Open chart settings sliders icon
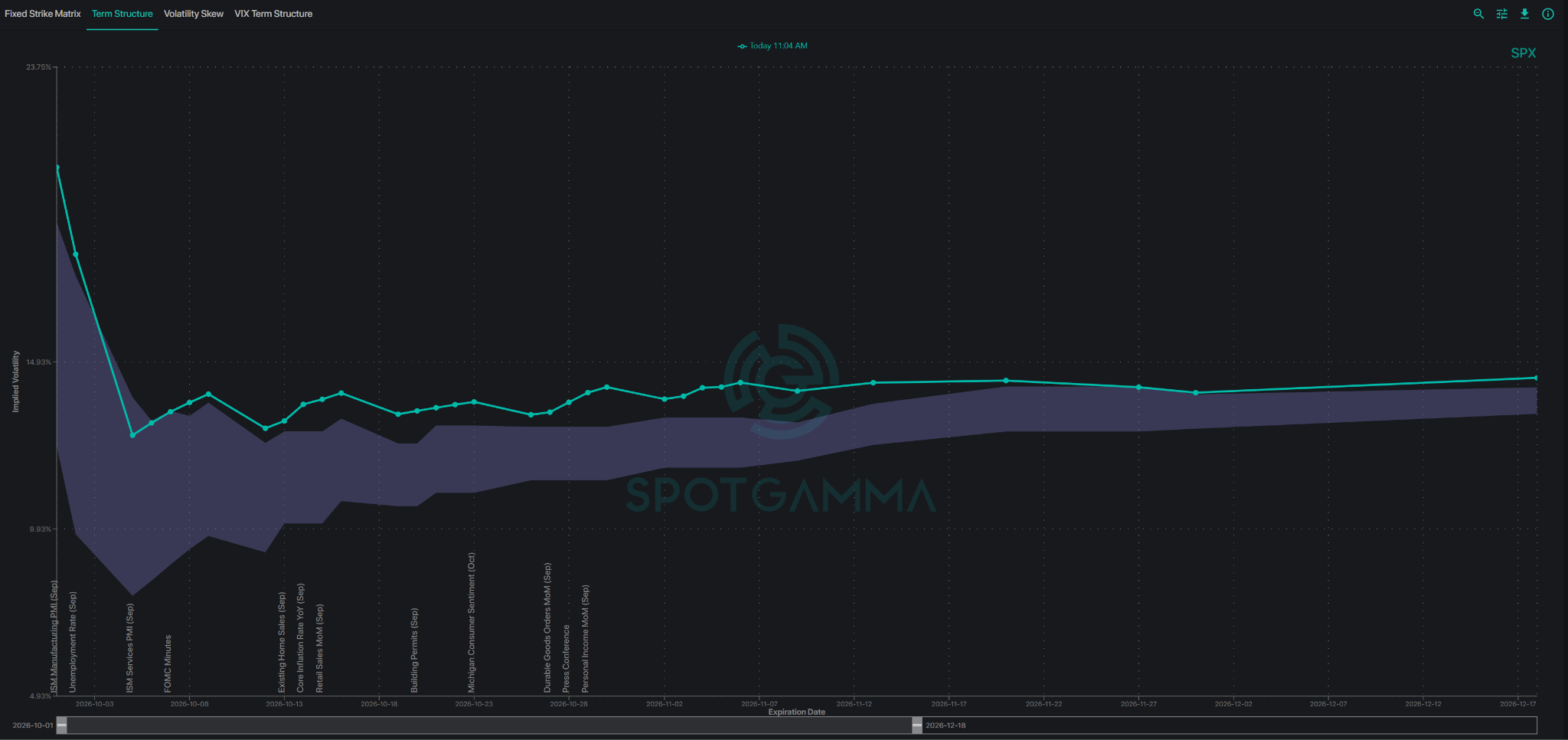This screenshot has width=1568, height=740. 1501,14
